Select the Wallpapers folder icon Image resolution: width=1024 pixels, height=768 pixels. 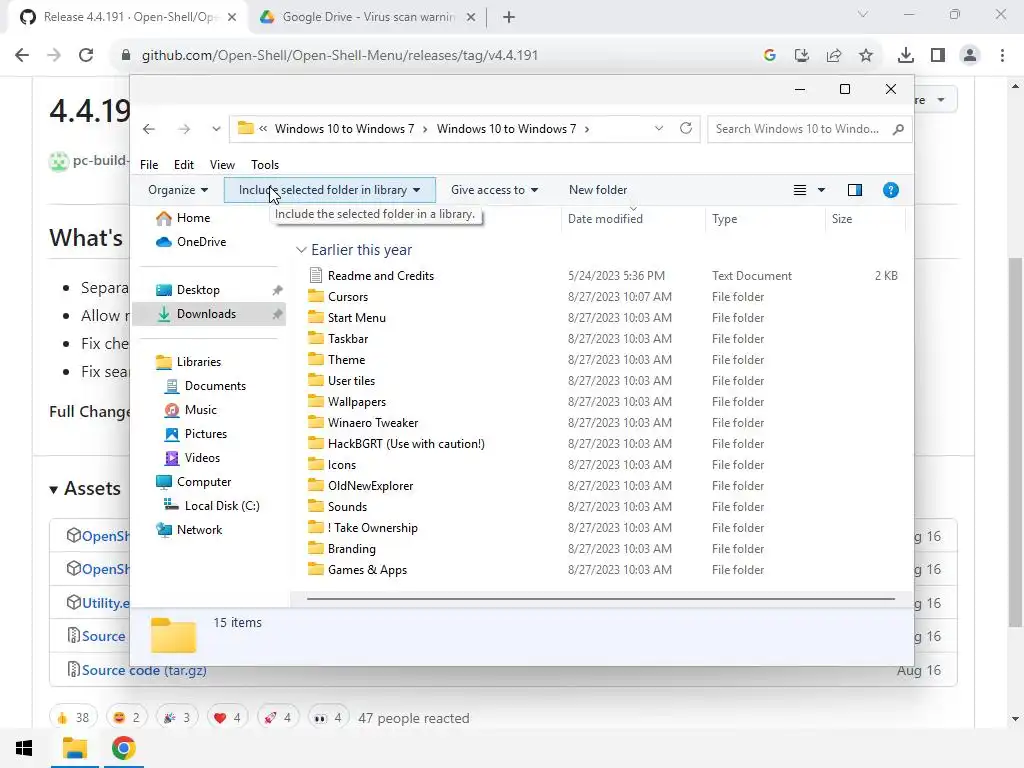(x=316, y=402)
